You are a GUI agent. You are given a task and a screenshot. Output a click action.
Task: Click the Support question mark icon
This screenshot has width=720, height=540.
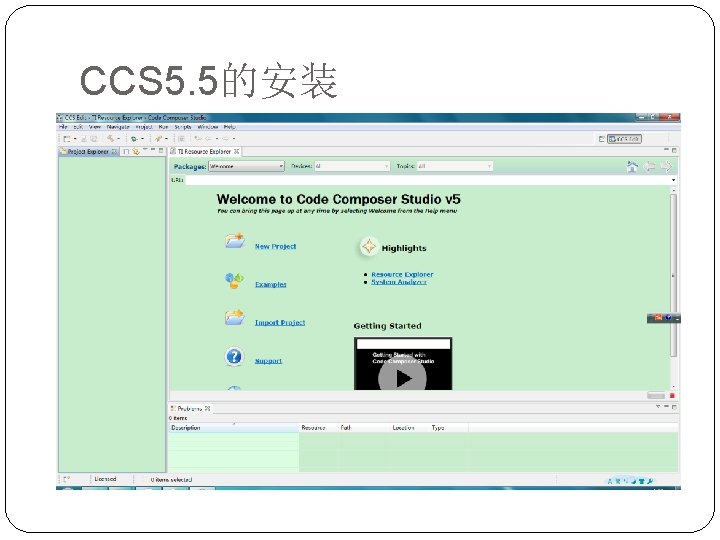tap(234, 356)
